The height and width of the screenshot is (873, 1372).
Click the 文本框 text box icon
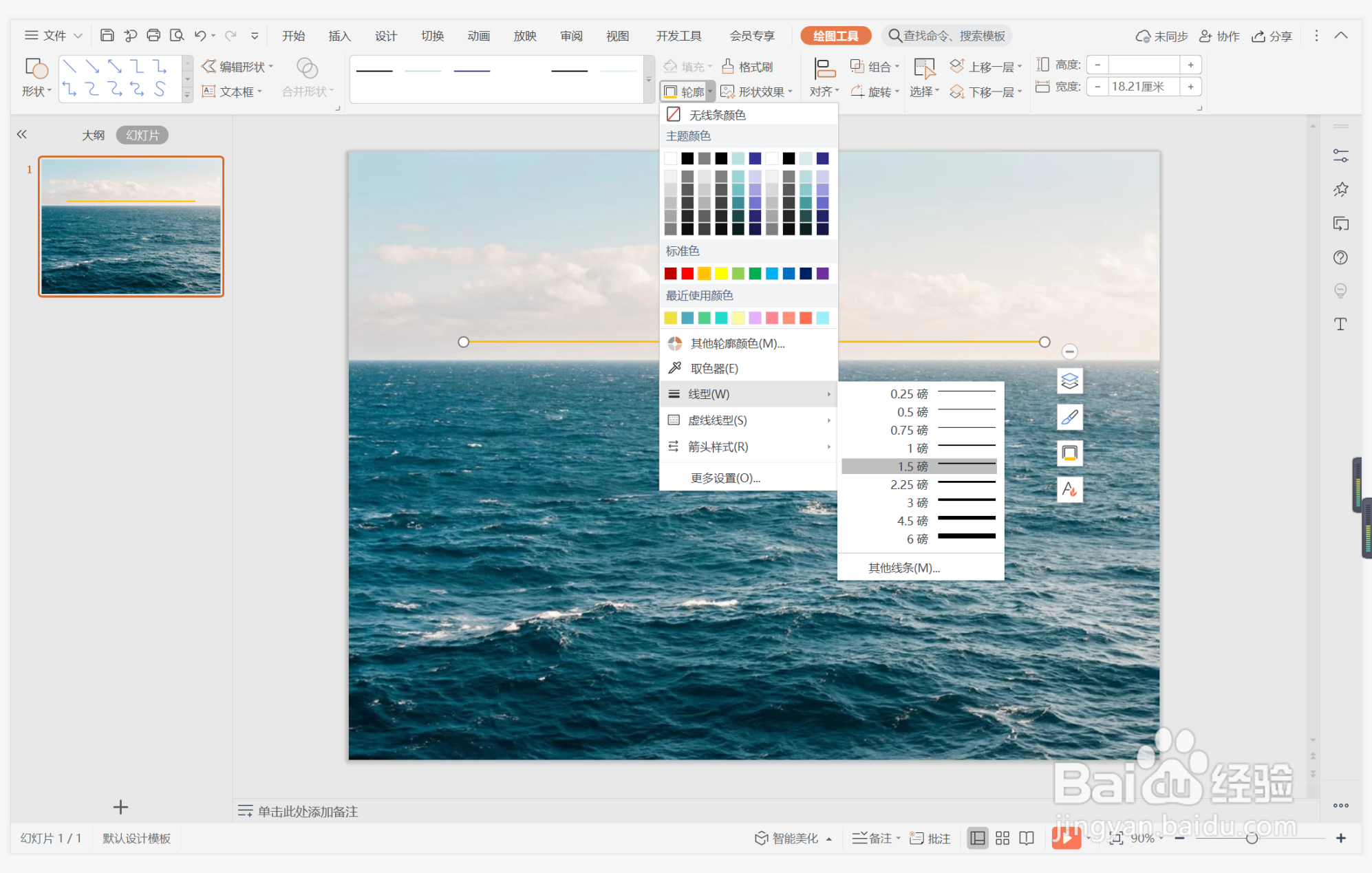(x=208, y=91)
